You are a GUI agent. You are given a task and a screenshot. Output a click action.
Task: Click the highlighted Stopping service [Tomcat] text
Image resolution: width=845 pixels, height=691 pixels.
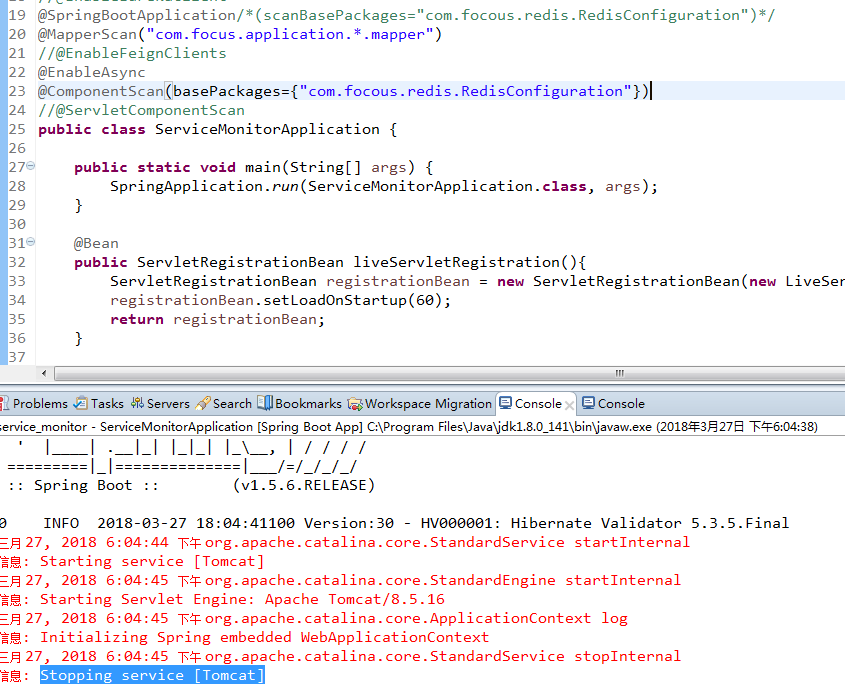point(152,676)
